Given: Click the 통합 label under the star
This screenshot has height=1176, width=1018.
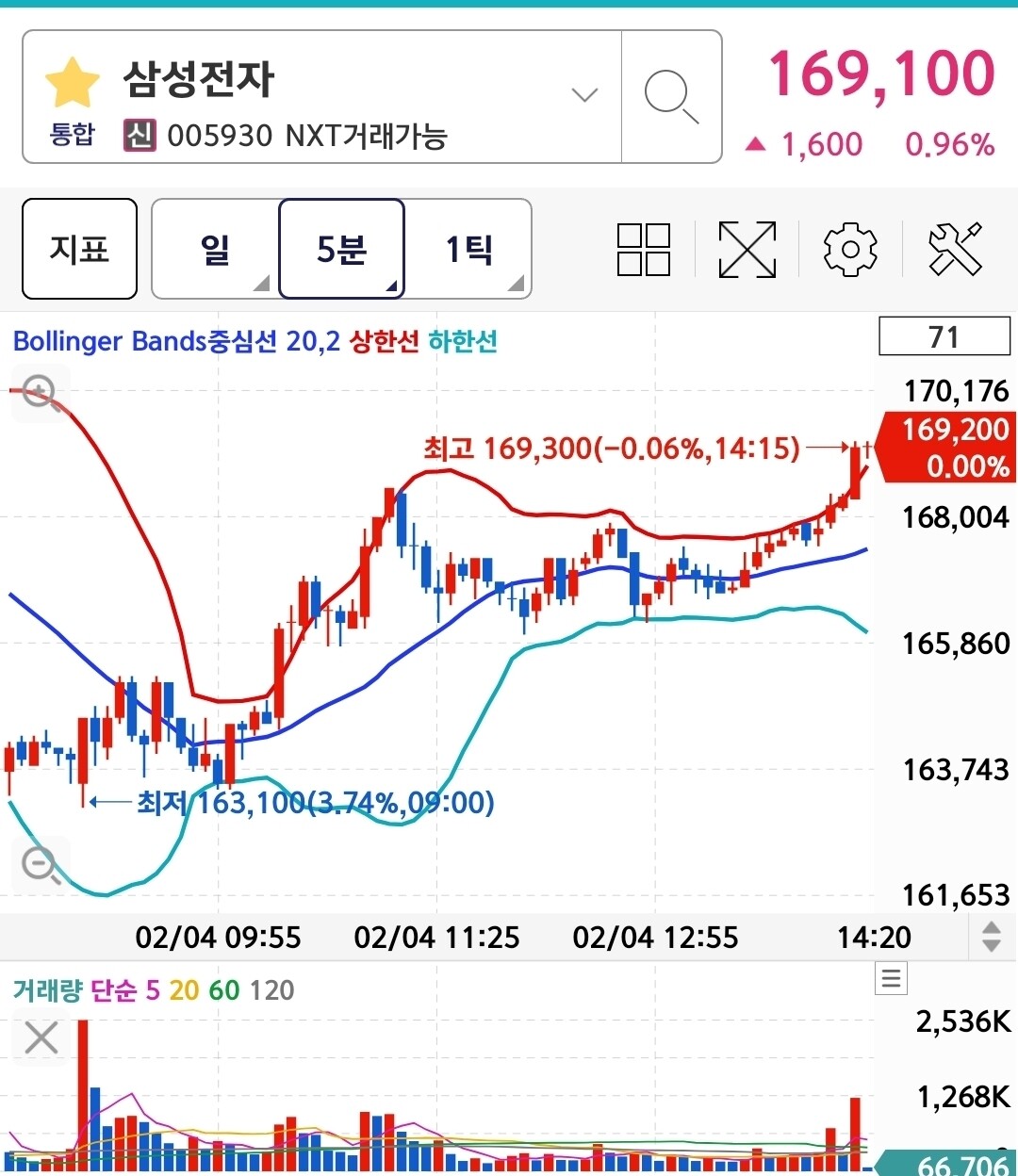Looking at the screenshot, I should 73,135.
